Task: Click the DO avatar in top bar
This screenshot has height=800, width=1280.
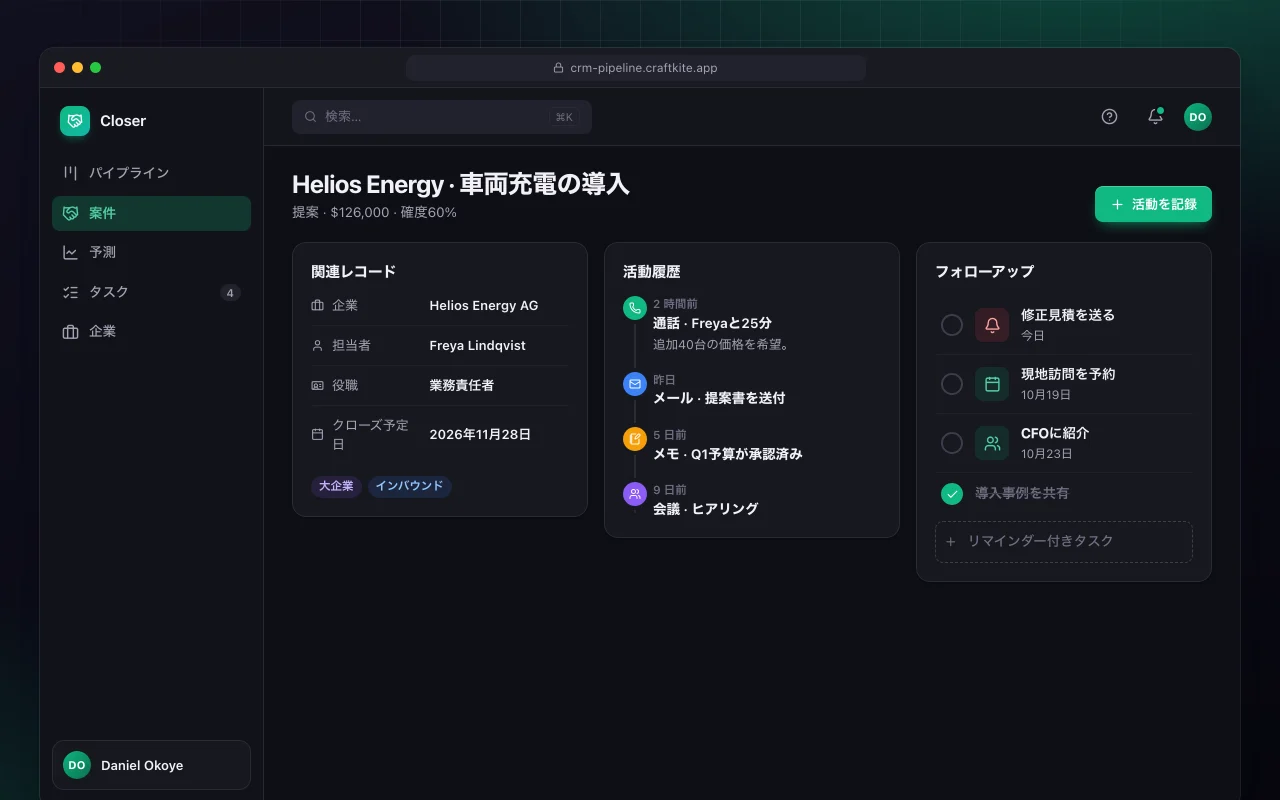Action: click(x=1198, y=117)
